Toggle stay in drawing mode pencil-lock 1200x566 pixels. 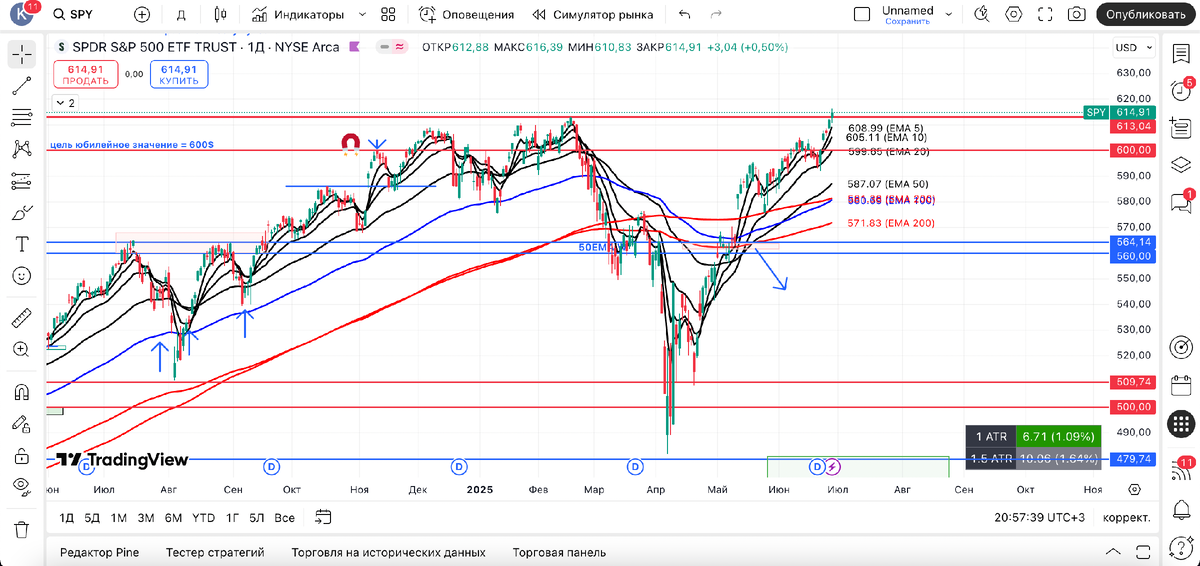coord(21,423)
